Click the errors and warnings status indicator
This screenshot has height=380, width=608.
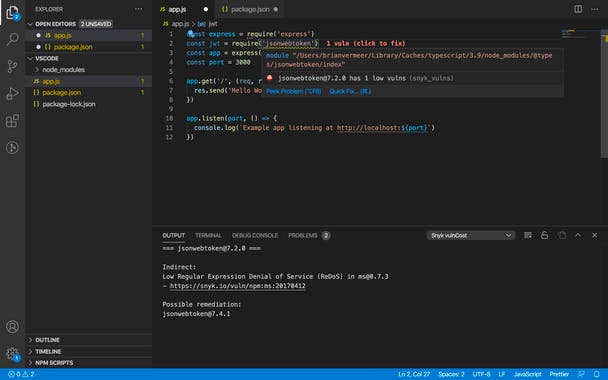tap(21, 374)
